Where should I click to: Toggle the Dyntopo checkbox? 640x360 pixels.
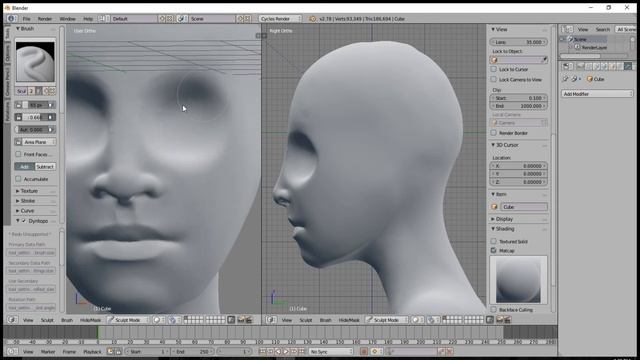tap(24, 221)
